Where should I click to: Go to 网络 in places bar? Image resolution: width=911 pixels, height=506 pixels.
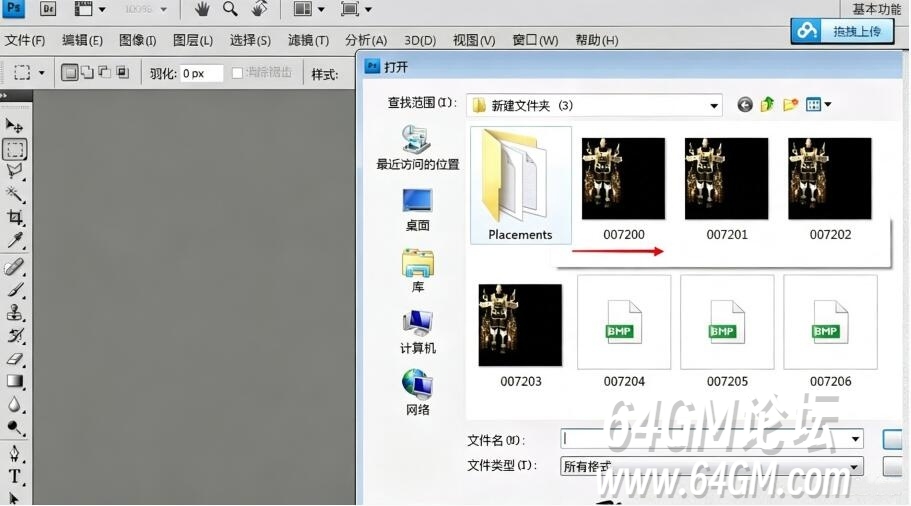pos(417,393)
